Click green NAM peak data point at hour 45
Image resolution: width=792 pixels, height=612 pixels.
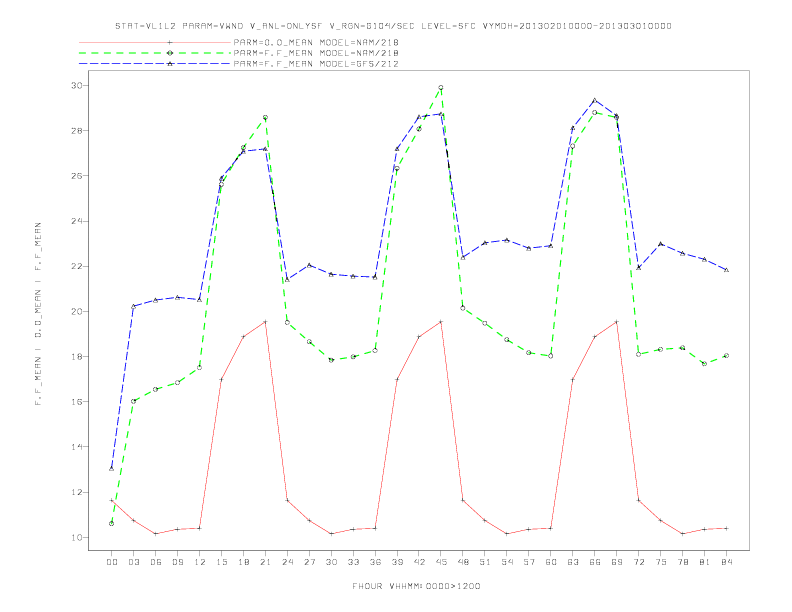tap(441, 88)
